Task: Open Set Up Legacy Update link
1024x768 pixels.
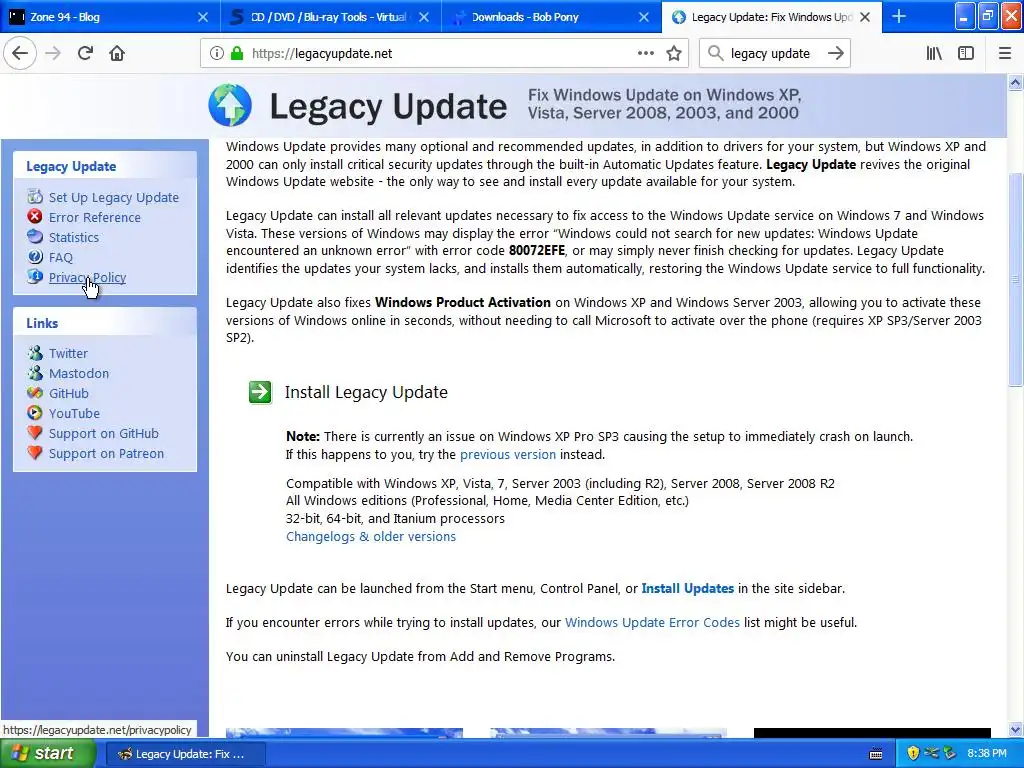Action: click(114, 197)
